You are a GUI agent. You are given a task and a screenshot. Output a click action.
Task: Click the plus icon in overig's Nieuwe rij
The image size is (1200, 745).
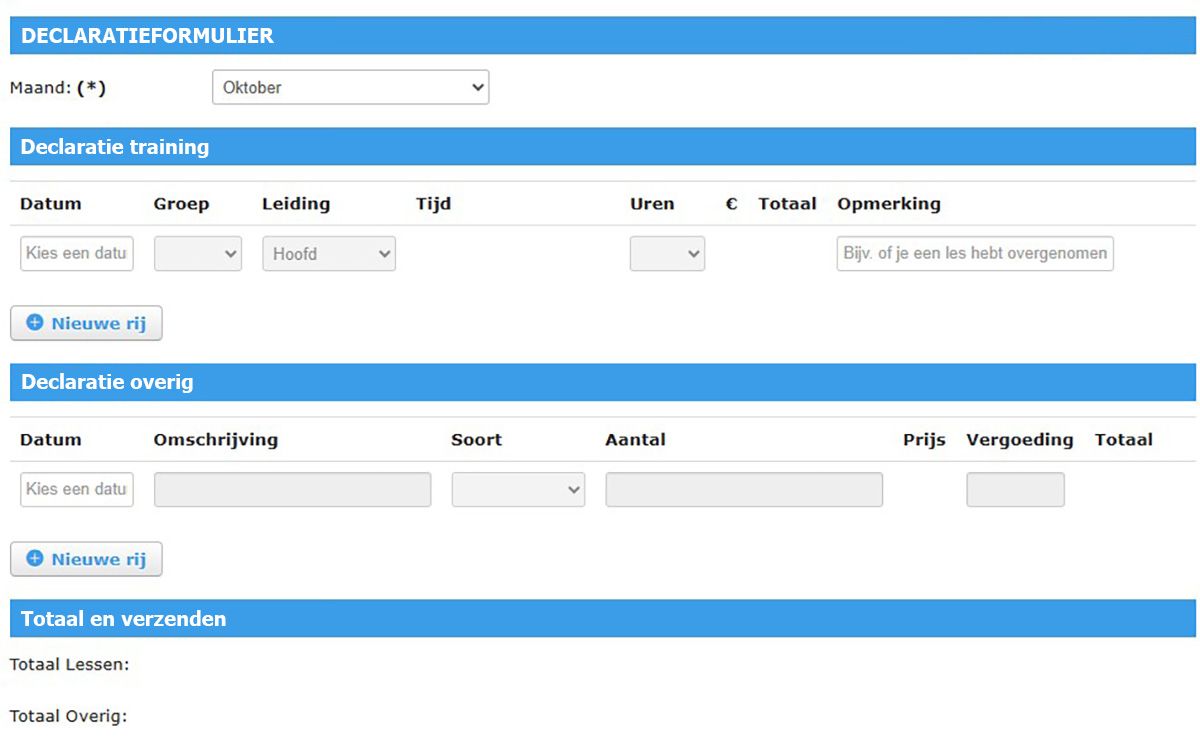[35, 559]
